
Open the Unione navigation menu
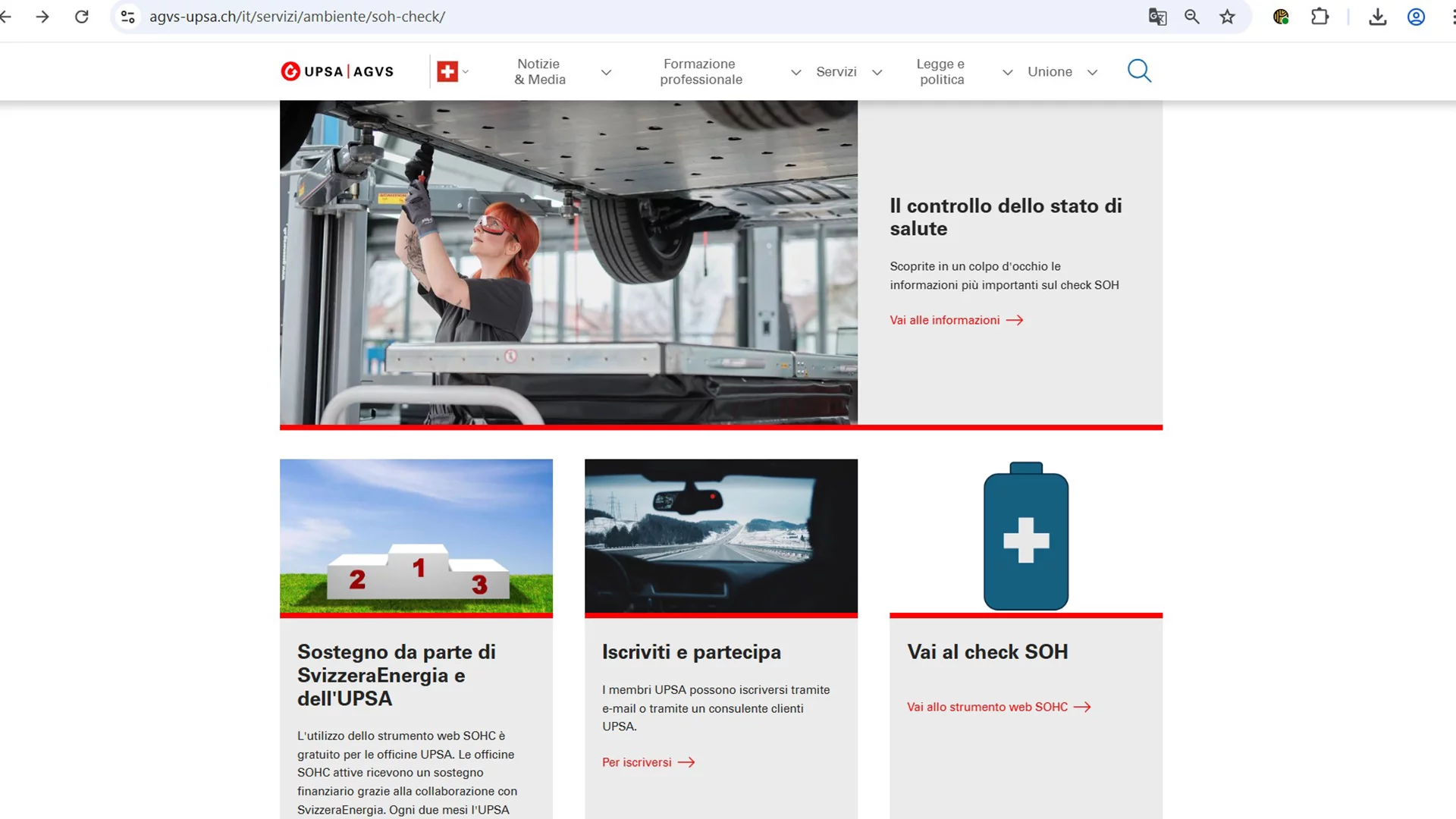(1050, 72)
